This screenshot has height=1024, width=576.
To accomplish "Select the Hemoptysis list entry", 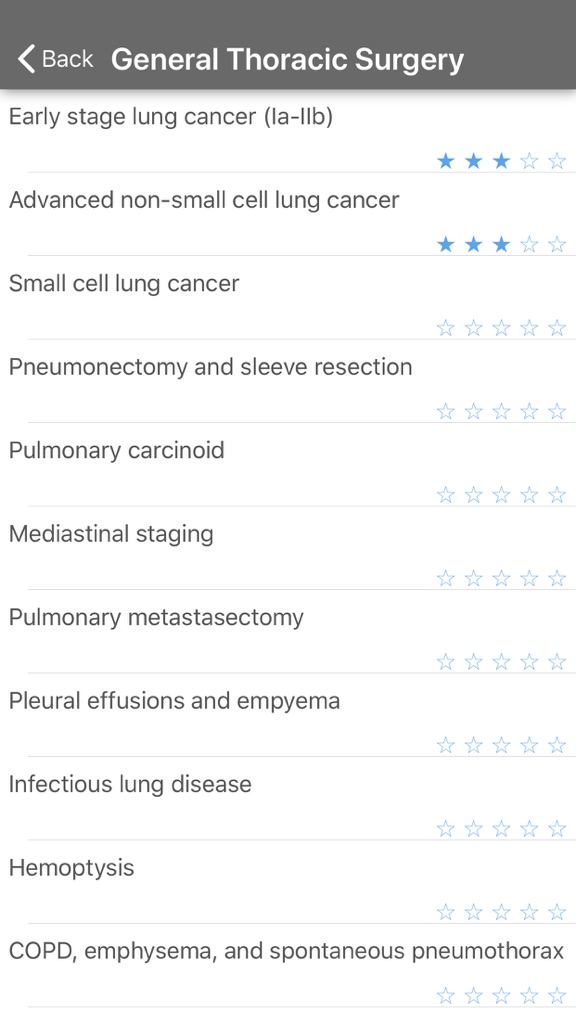I will point(288,882).
